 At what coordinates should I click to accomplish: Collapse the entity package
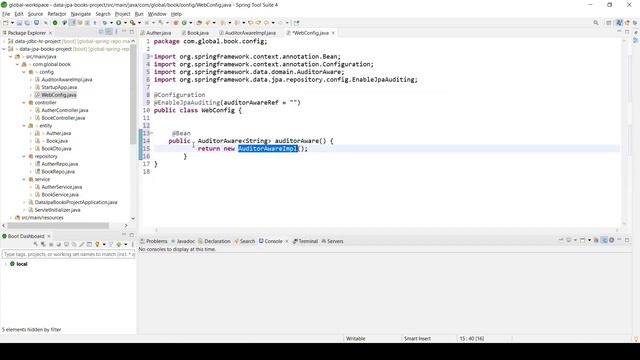pos(24,126)
